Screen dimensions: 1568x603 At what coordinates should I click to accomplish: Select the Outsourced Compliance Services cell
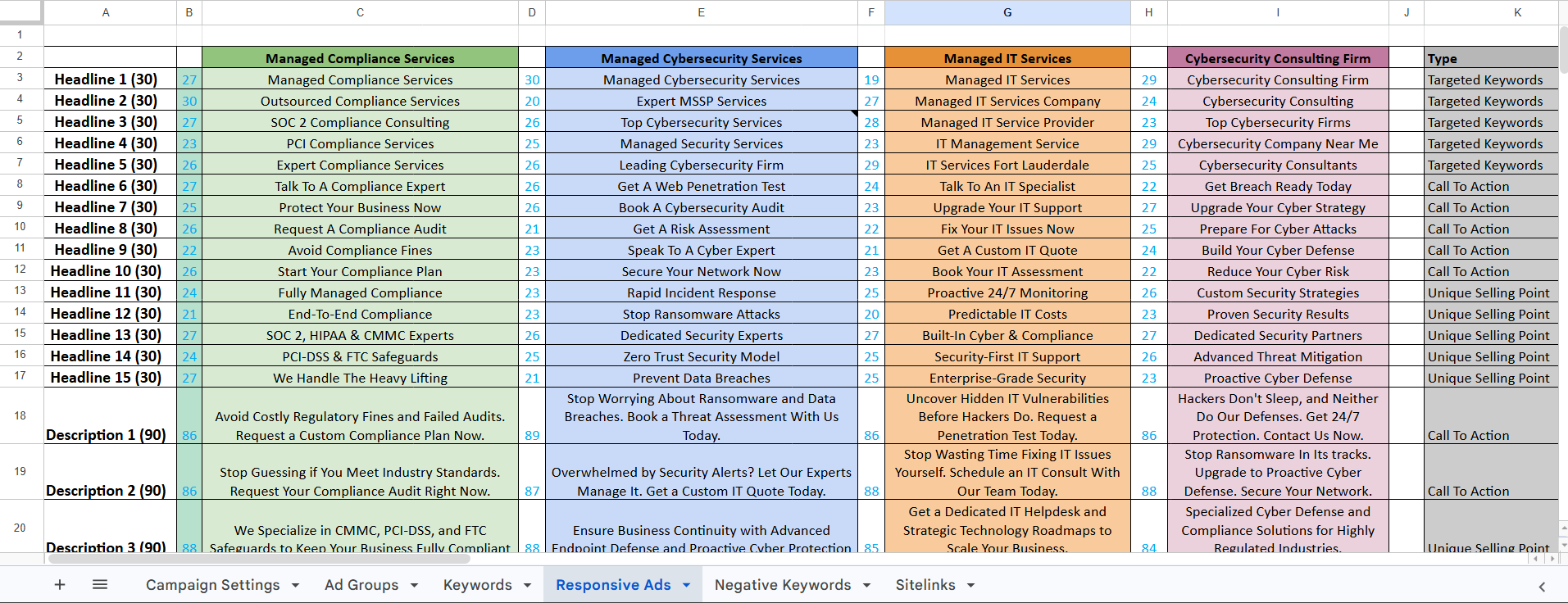pos(360,100)
